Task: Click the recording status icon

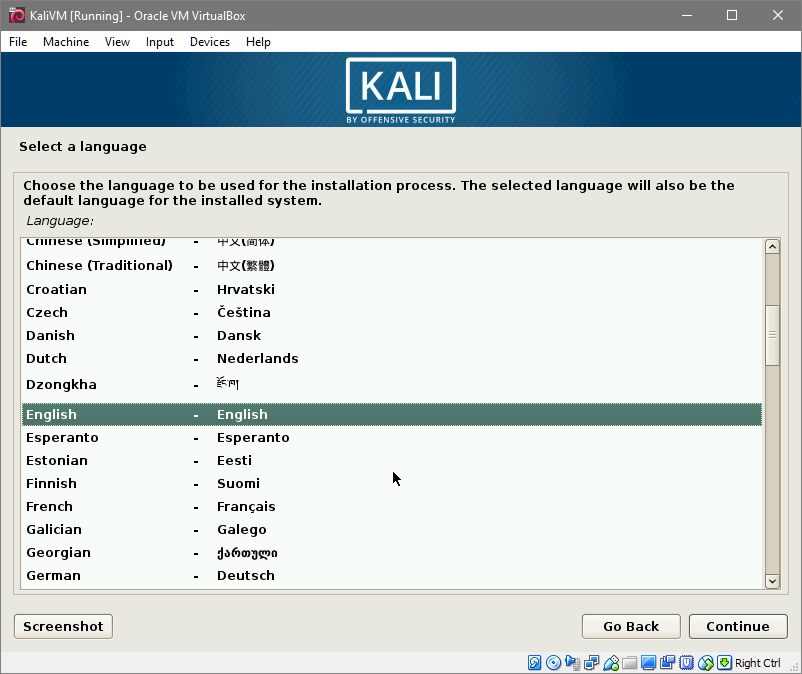Action: (667, 663)
